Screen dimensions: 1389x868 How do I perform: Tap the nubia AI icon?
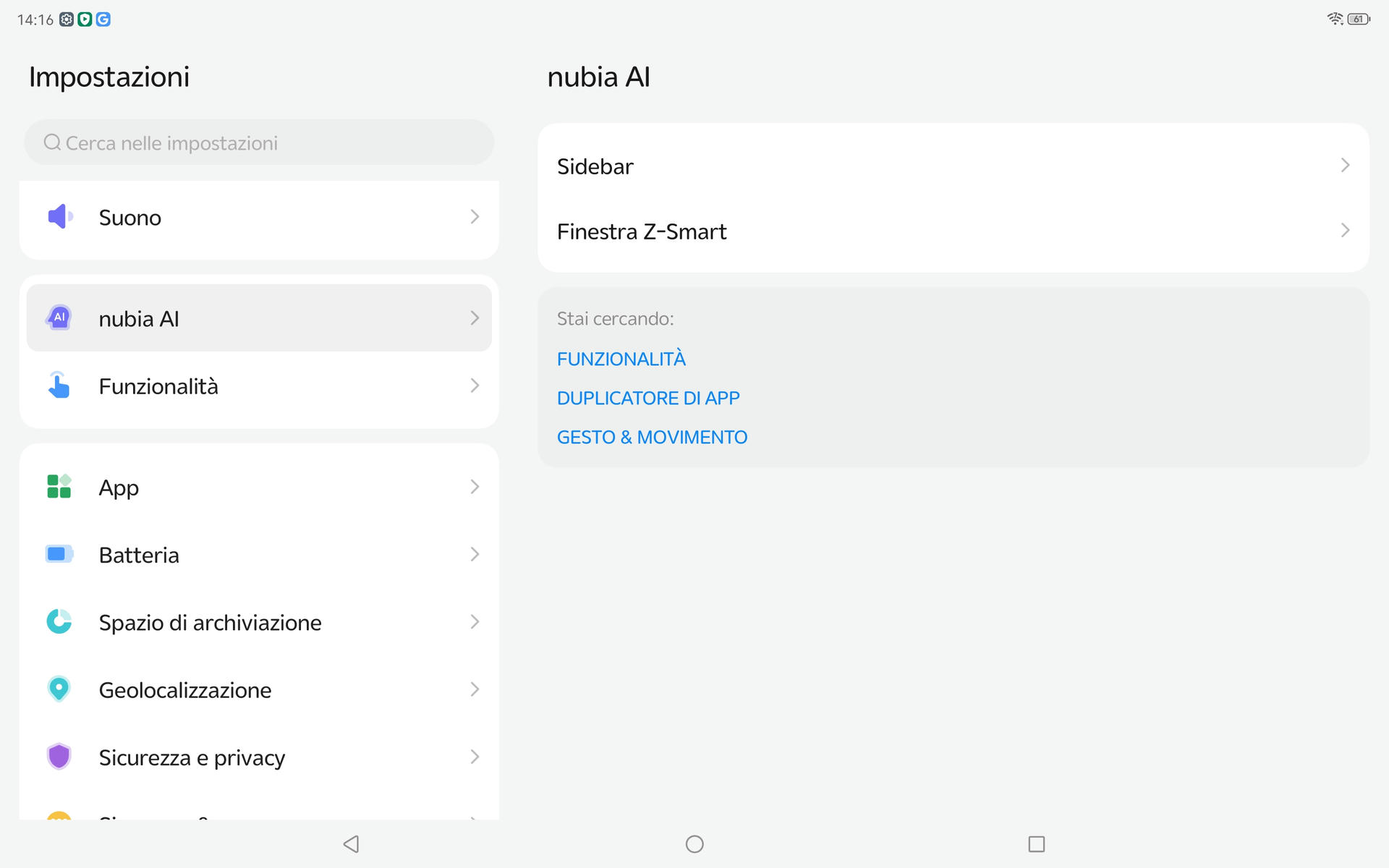pyautogui.click(x=59, y=318)
